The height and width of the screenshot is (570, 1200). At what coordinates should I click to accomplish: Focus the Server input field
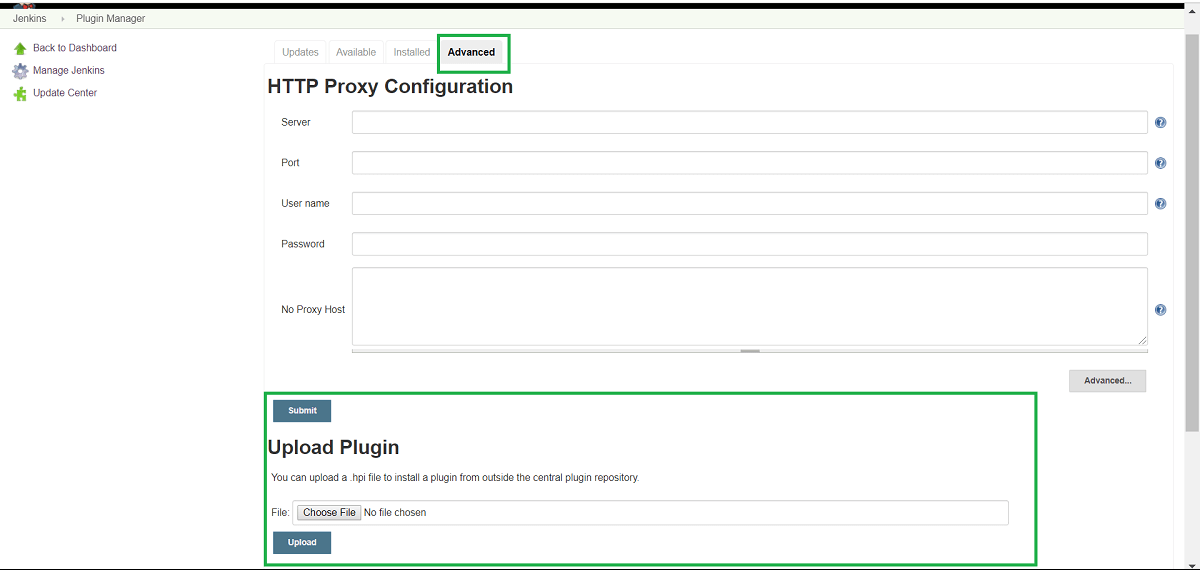749,122
